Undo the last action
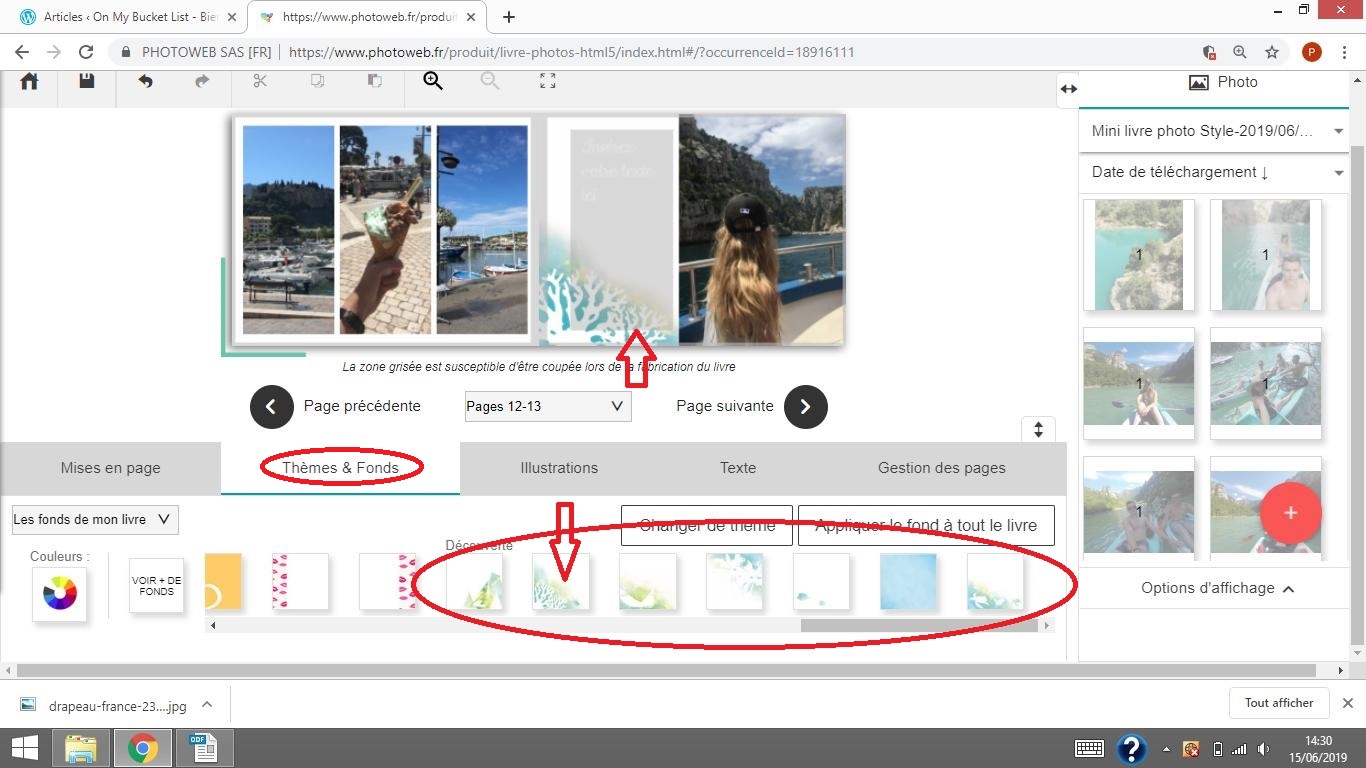 [145, 82]
